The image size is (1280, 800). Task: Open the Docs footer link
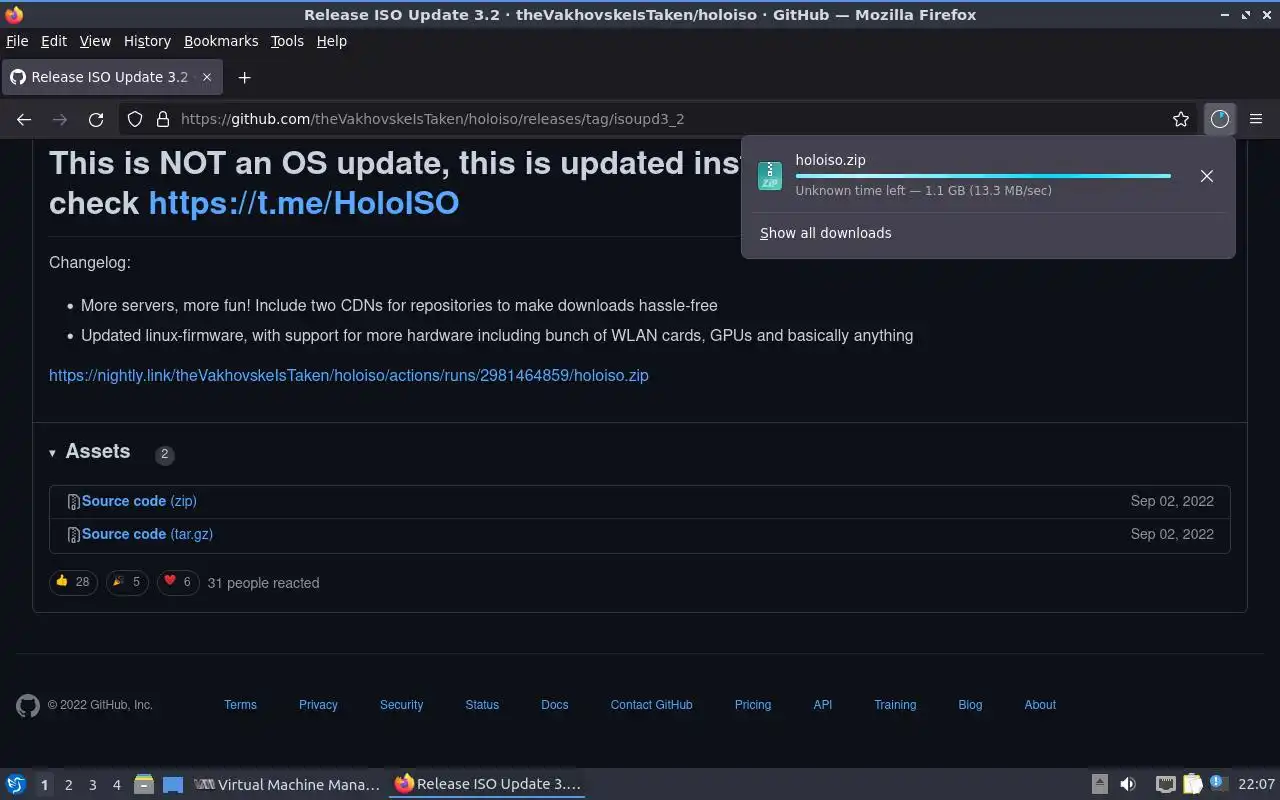555,705
